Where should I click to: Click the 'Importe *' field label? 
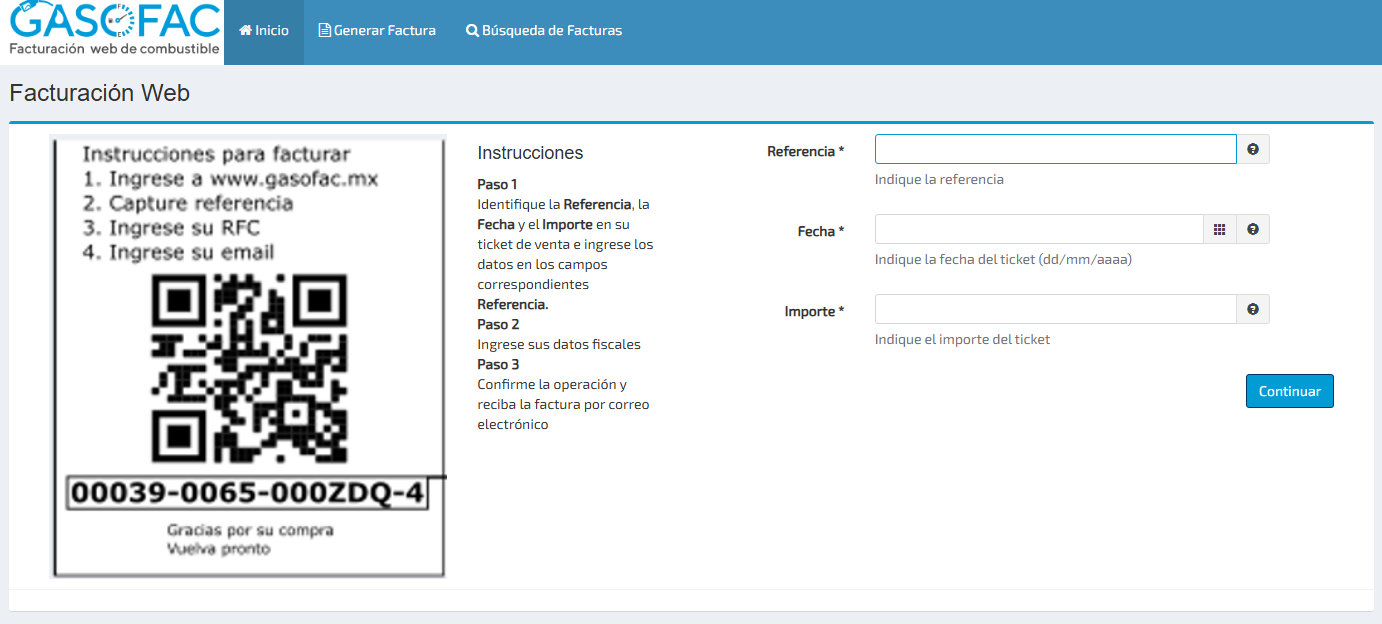pos(815,312)
